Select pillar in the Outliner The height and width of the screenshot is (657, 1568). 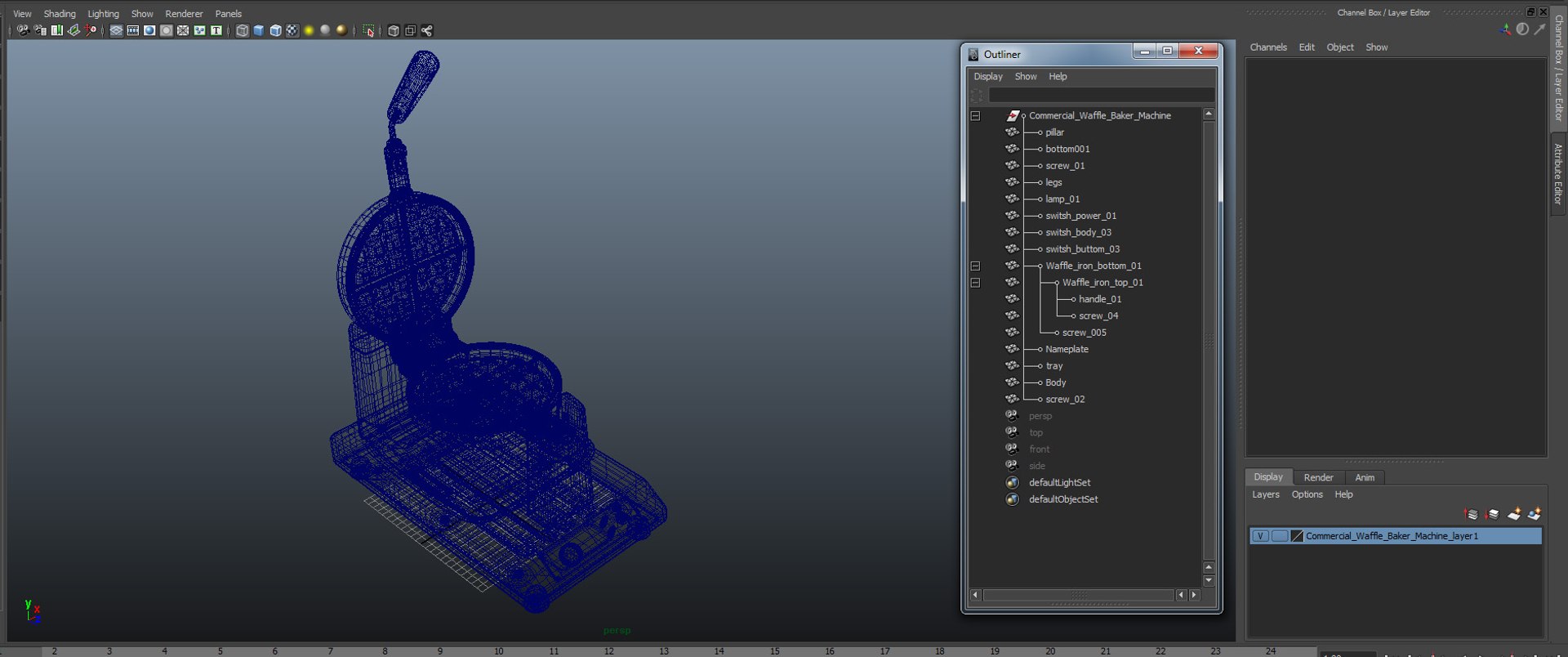tap(1054, 132)
